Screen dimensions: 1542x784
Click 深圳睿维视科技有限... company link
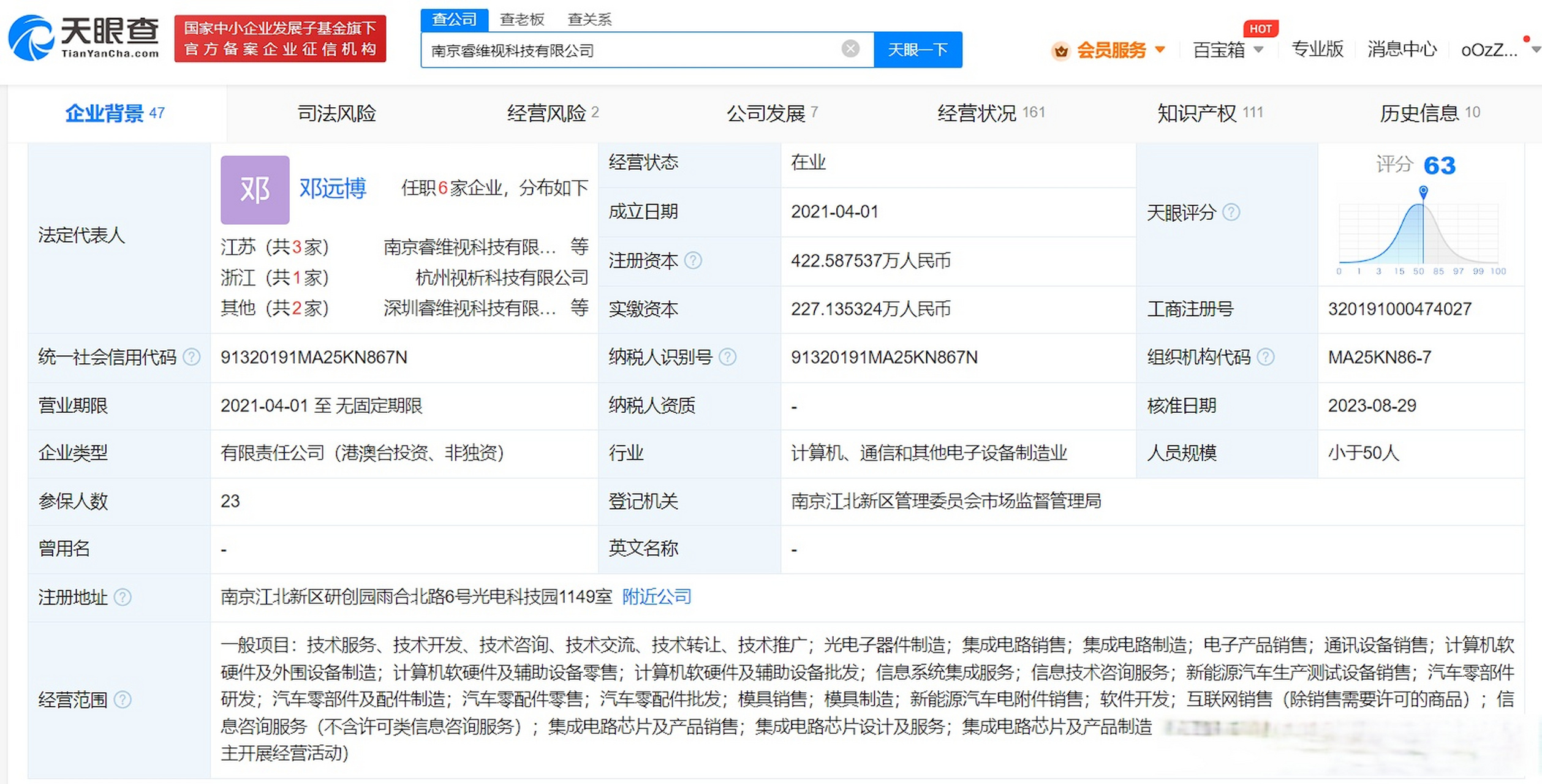(469, 307)
